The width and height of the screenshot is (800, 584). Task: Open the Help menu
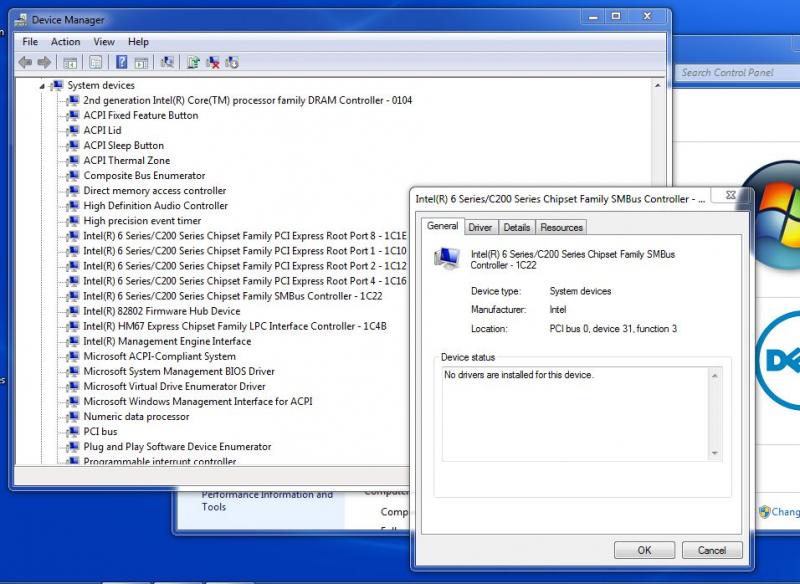pos(138,42)
